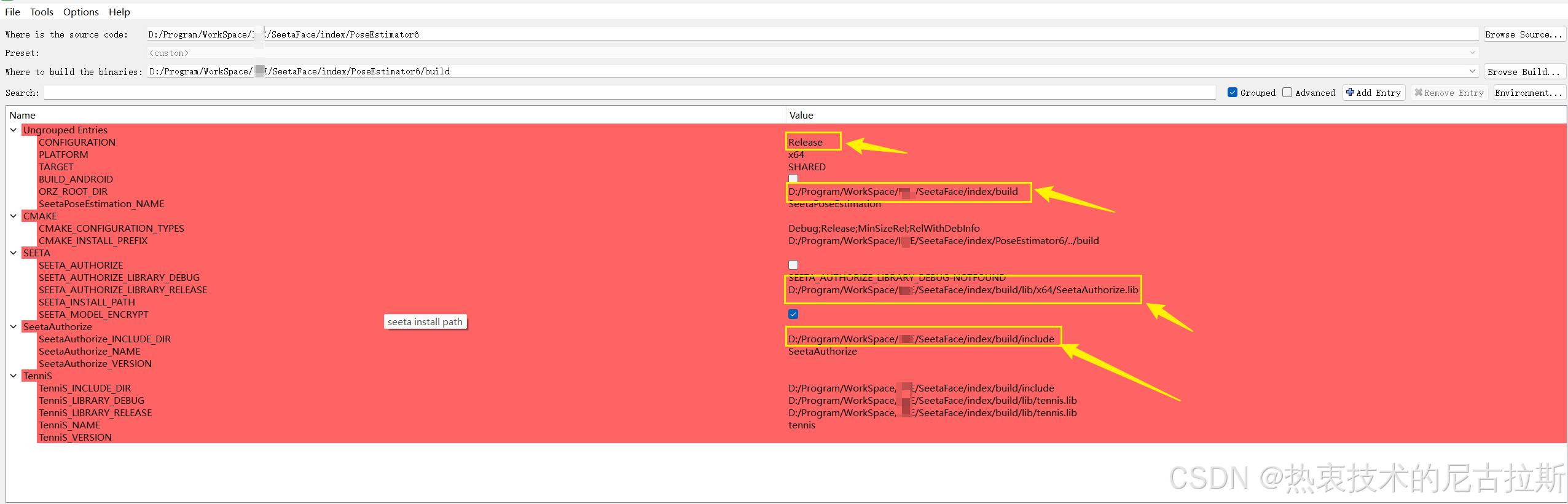The height and width of the screenshot is (504, 1568).
Task: Click the SeetaAuthorize name value
Action: [x=823, y=351]
